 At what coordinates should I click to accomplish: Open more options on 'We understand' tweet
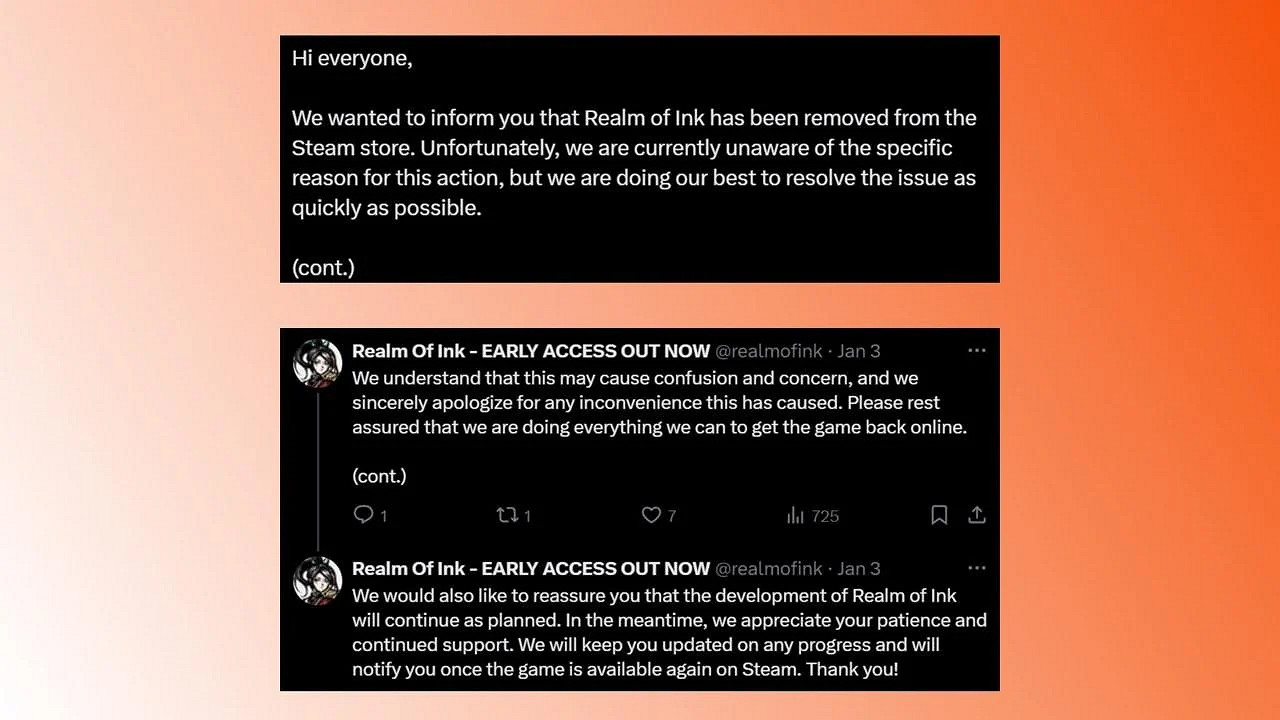(x=977, y=351)
